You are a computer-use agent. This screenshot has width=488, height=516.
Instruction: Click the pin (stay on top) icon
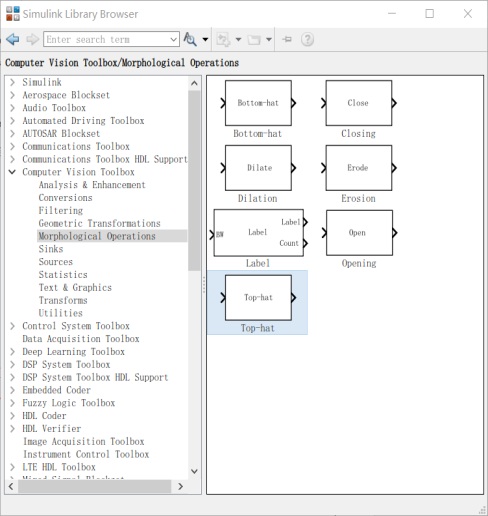287,39
